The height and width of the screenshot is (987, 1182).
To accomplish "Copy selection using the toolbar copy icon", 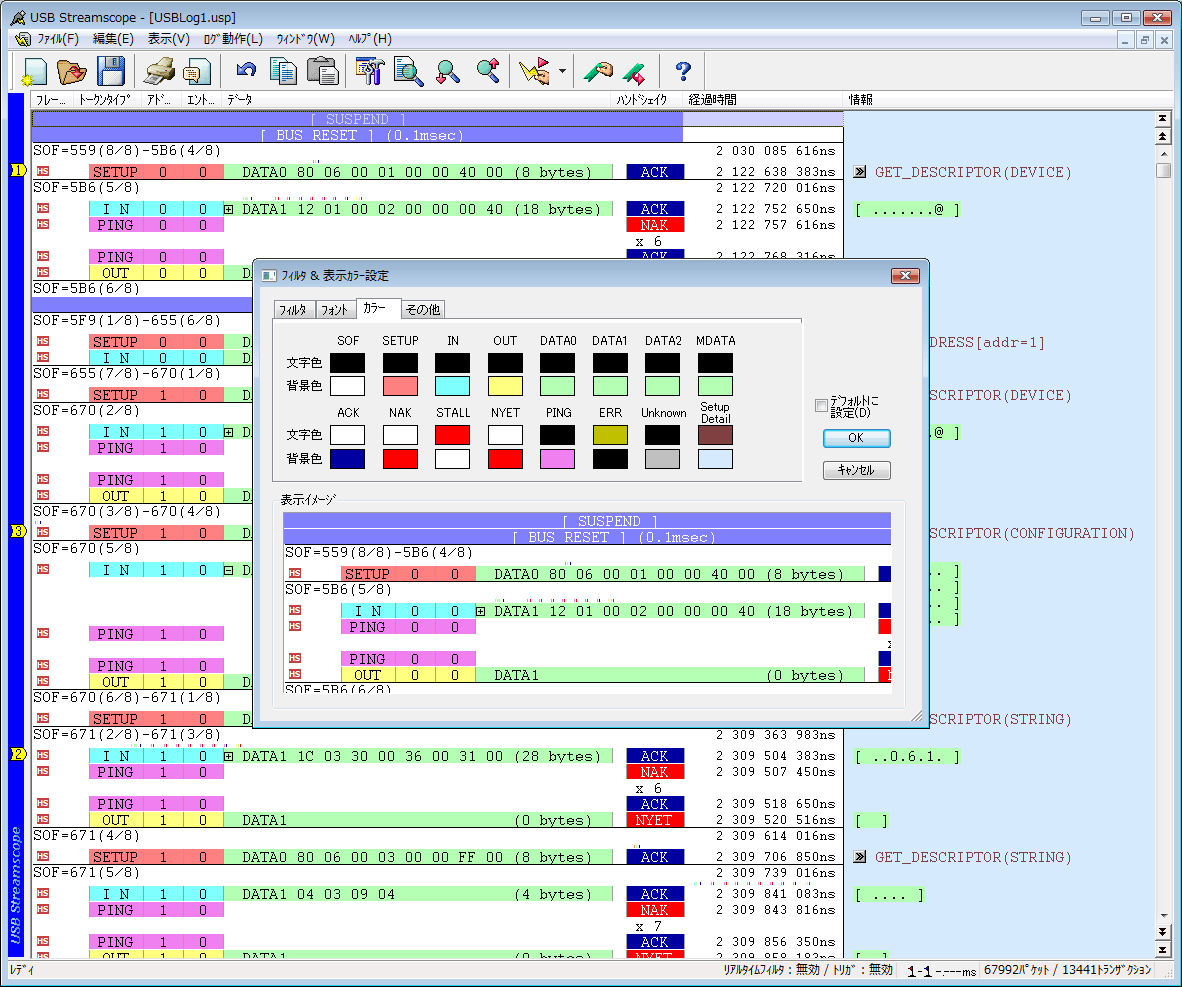I will tap(283, 72).
